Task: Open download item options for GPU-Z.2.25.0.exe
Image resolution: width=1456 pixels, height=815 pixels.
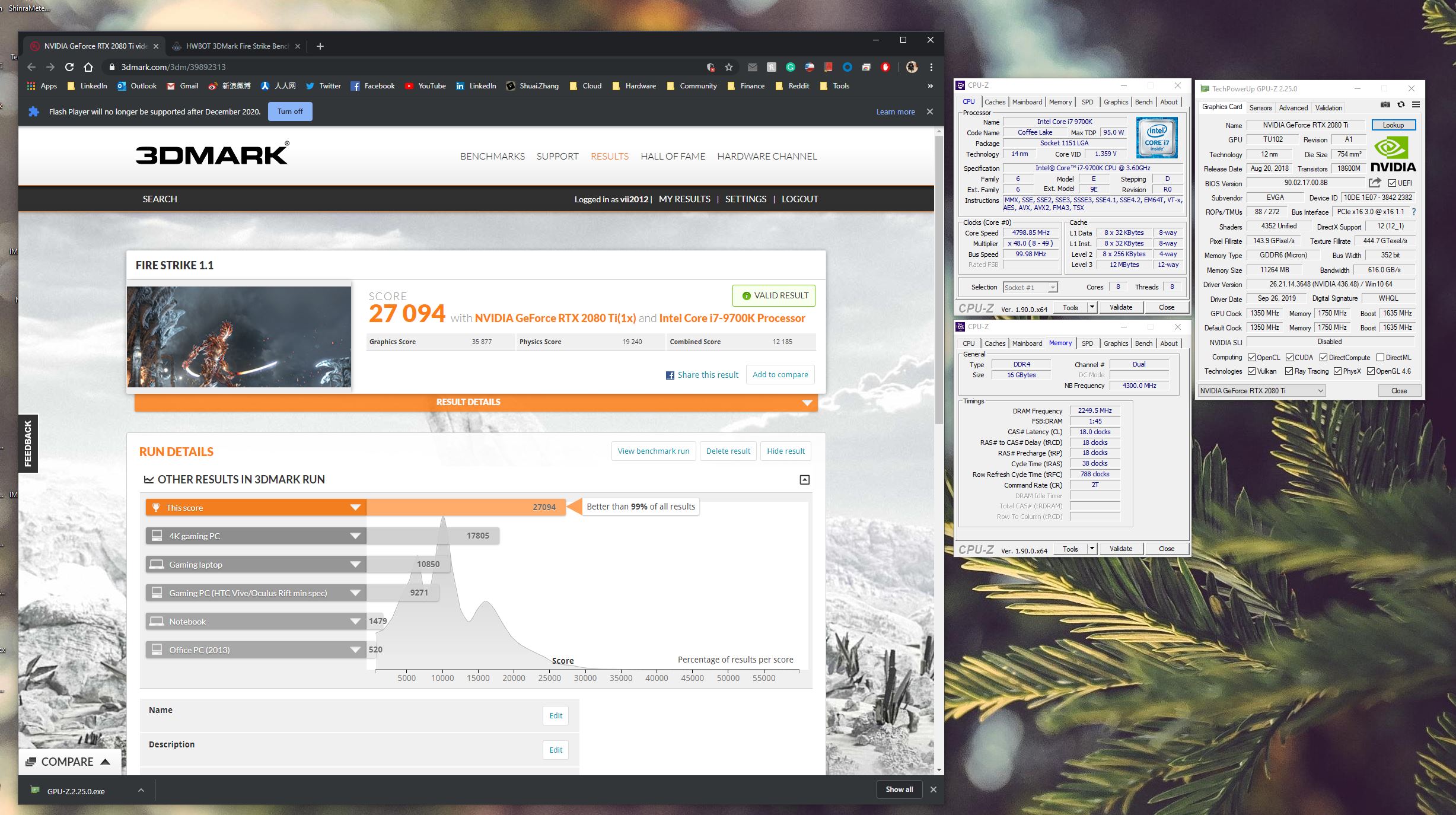Action: [141, 790]
